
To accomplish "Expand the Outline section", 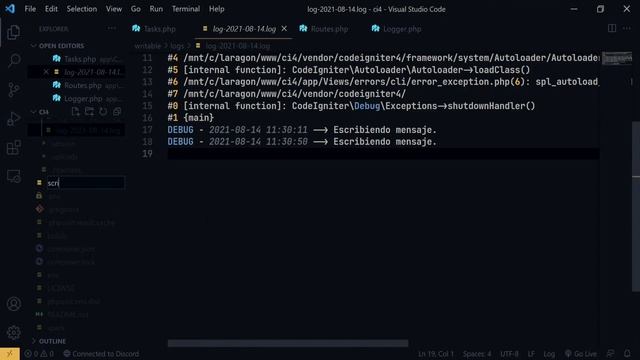I will (52, 341).
